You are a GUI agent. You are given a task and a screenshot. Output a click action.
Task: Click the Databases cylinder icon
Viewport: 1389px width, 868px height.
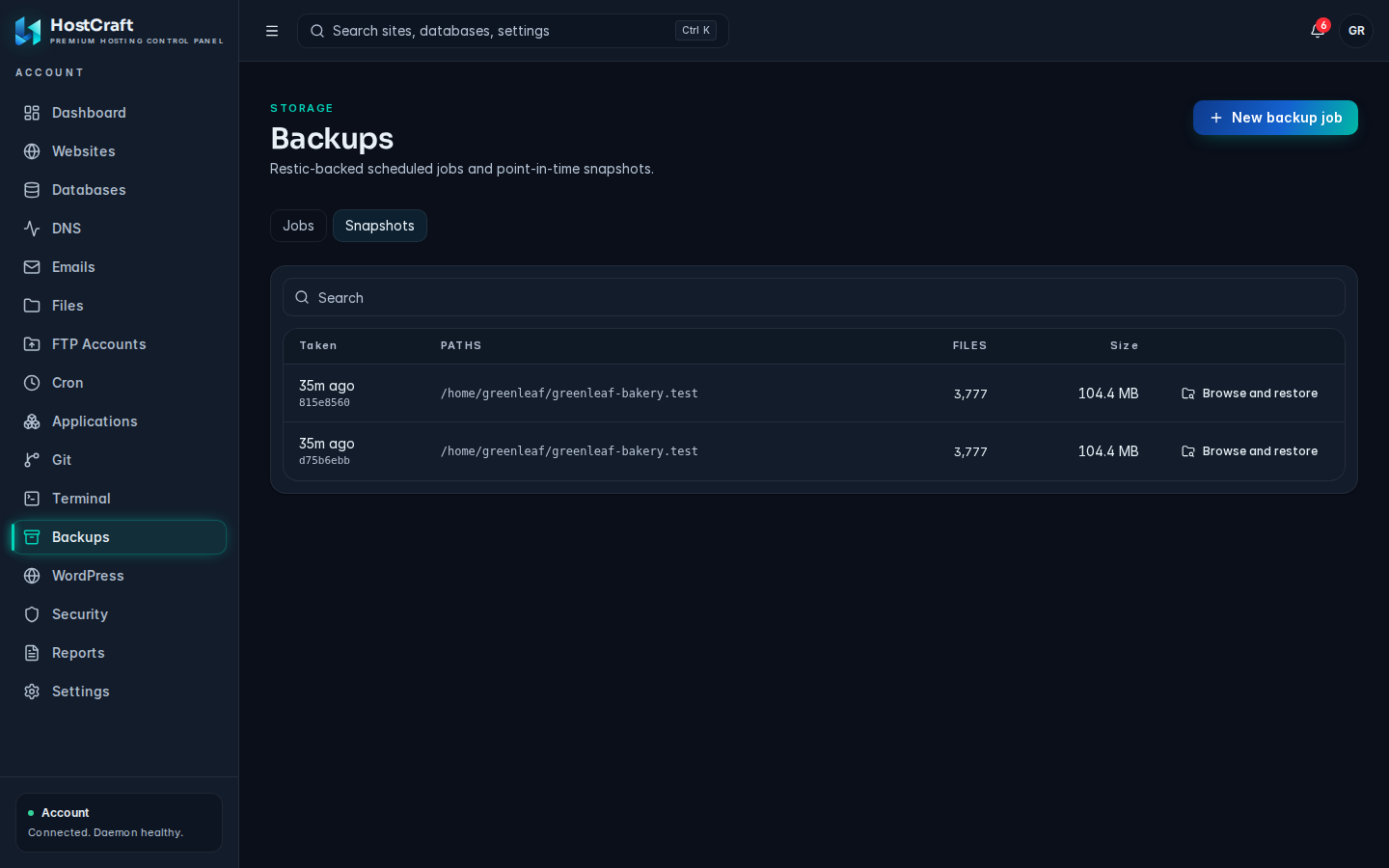tap(32, 190)
